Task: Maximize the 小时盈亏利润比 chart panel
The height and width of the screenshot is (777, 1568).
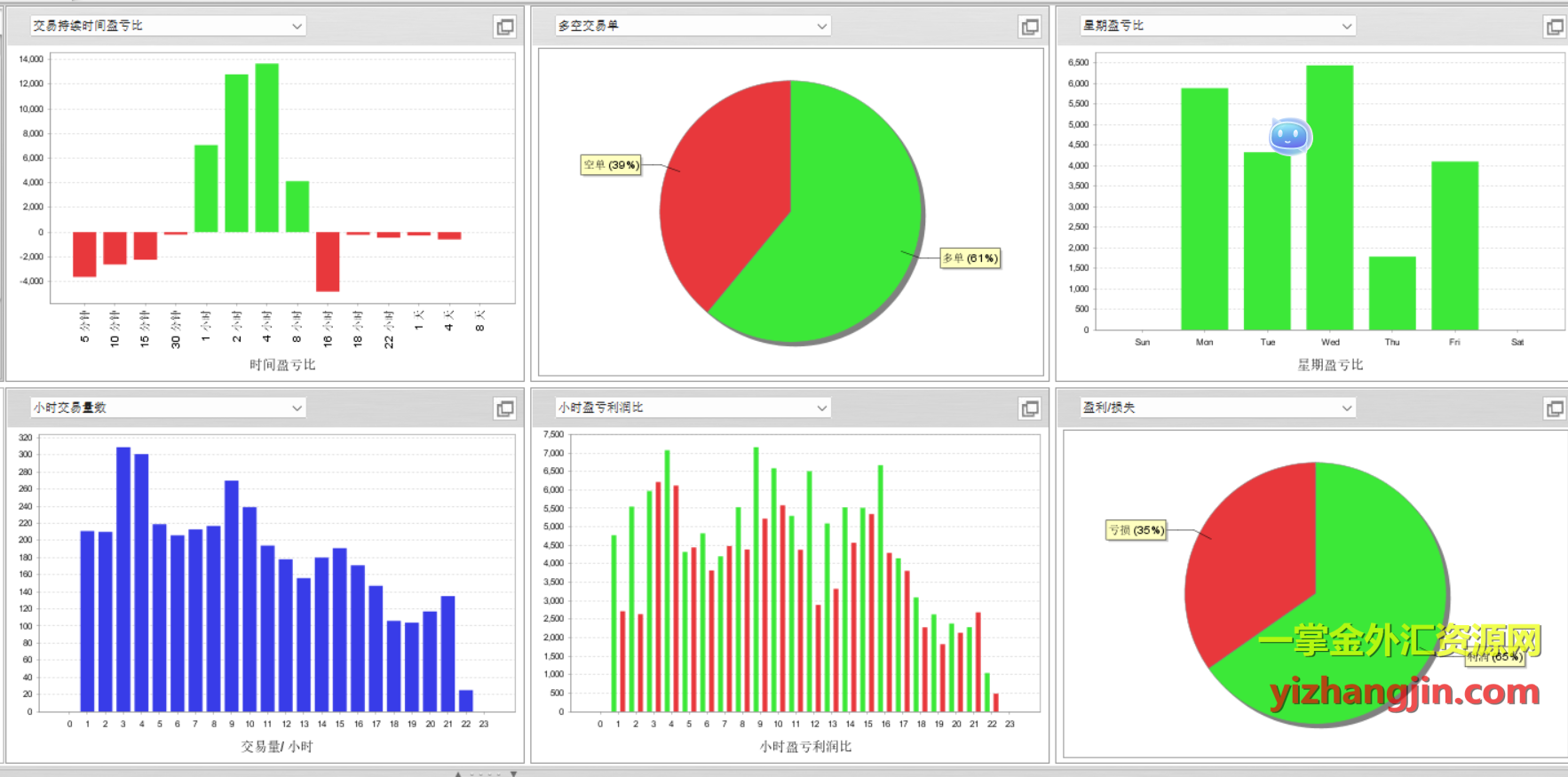Action: click(x=1029, y=408)
